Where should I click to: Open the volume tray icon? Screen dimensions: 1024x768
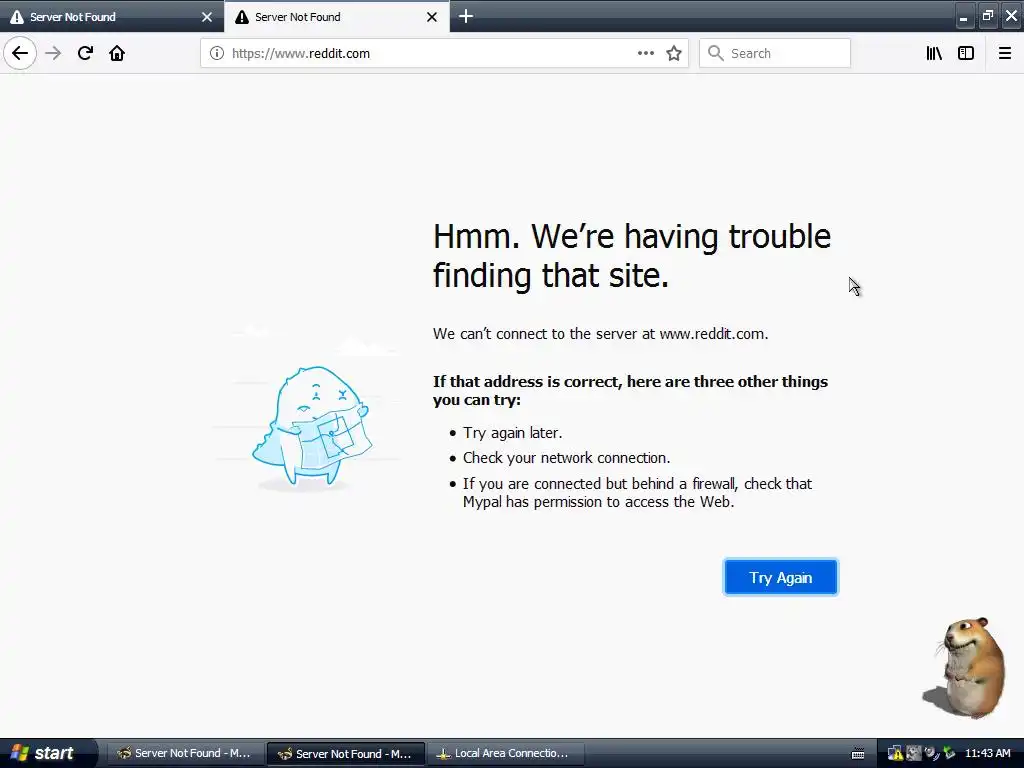(x=931, y=754)
